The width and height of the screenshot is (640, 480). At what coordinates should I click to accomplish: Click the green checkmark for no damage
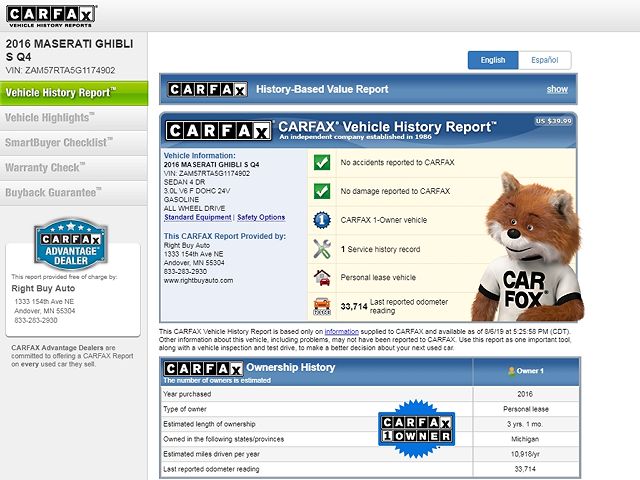[322, 190]
